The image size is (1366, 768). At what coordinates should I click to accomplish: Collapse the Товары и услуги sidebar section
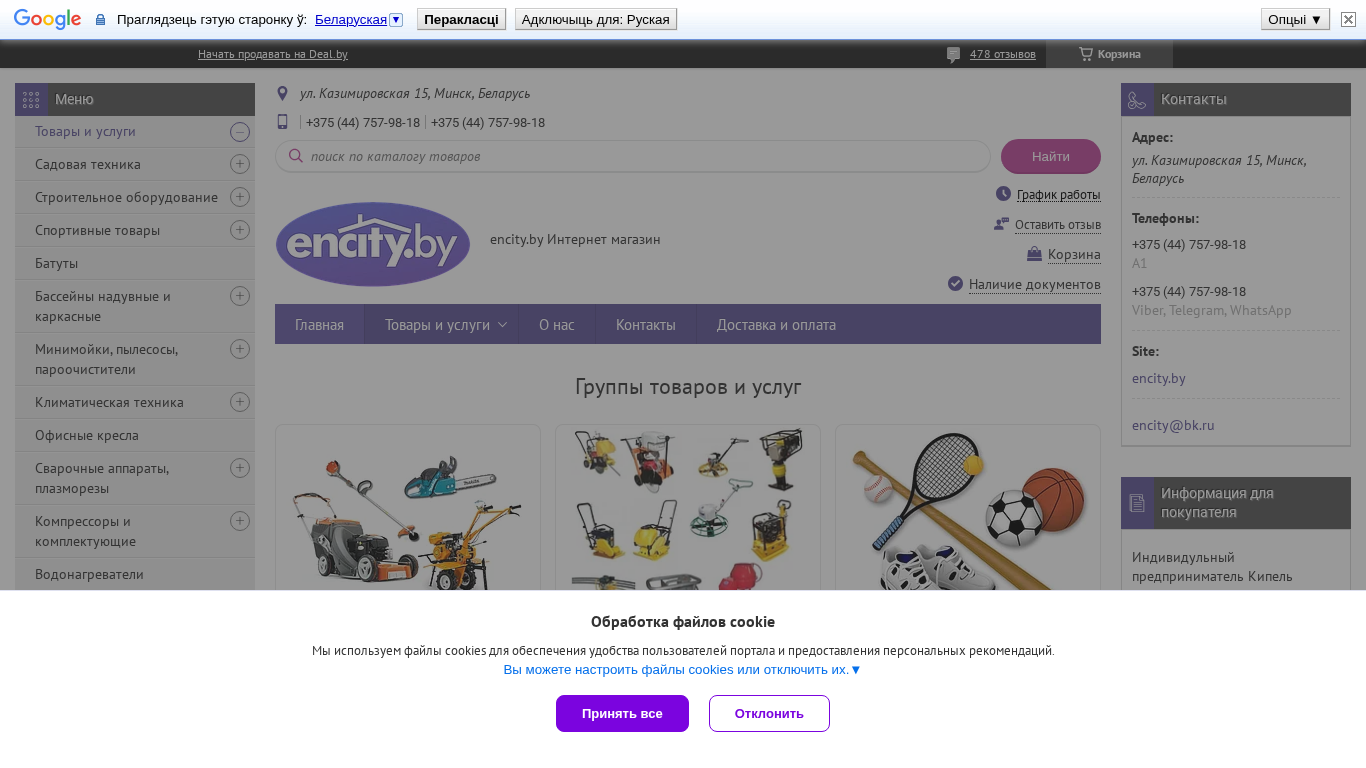coord(240,132)
